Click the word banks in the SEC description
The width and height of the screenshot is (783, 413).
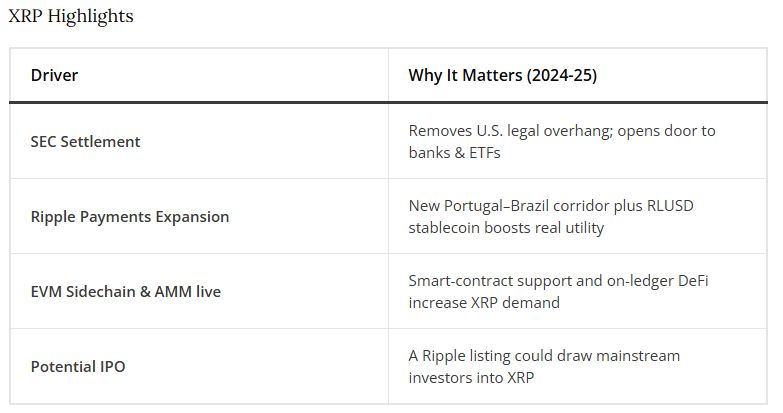click(x=431, y=152)
